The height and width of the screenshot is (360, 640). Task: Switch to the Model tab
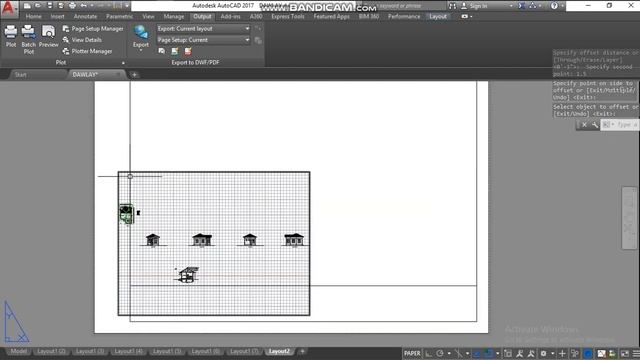[x=19, y=351]
